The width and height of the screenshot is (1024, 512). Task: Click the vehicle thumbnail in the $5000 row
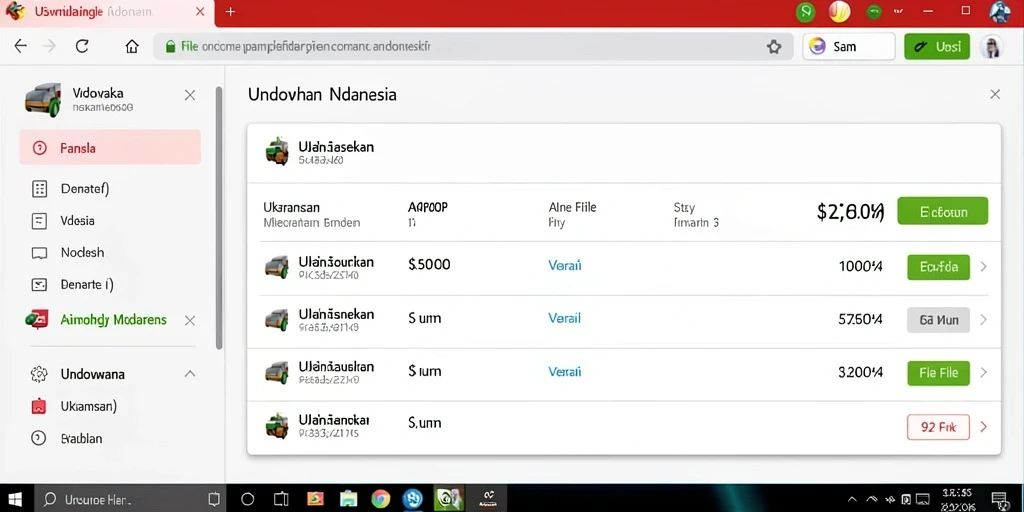(276, 268)
